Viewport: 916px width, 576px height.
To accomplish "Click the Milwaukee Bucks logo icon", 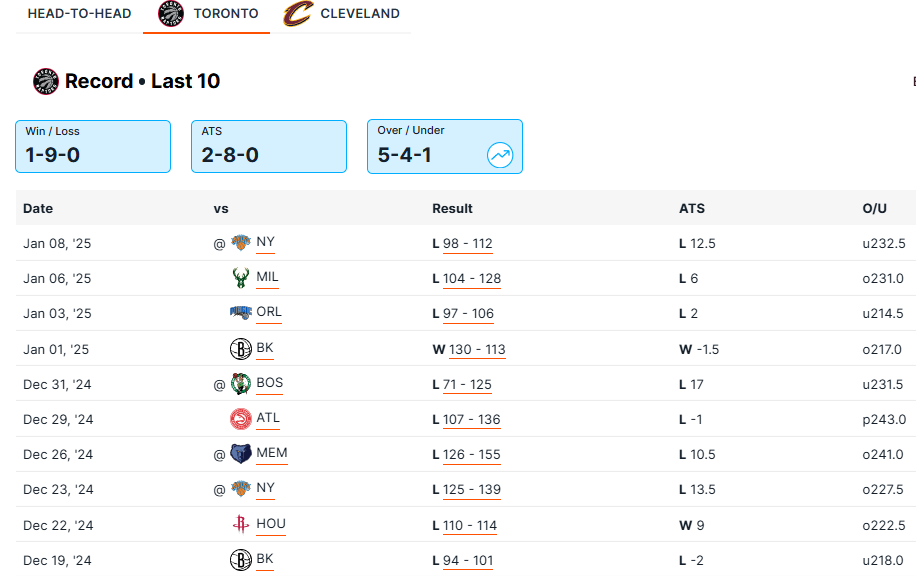I will pos(240,278).
